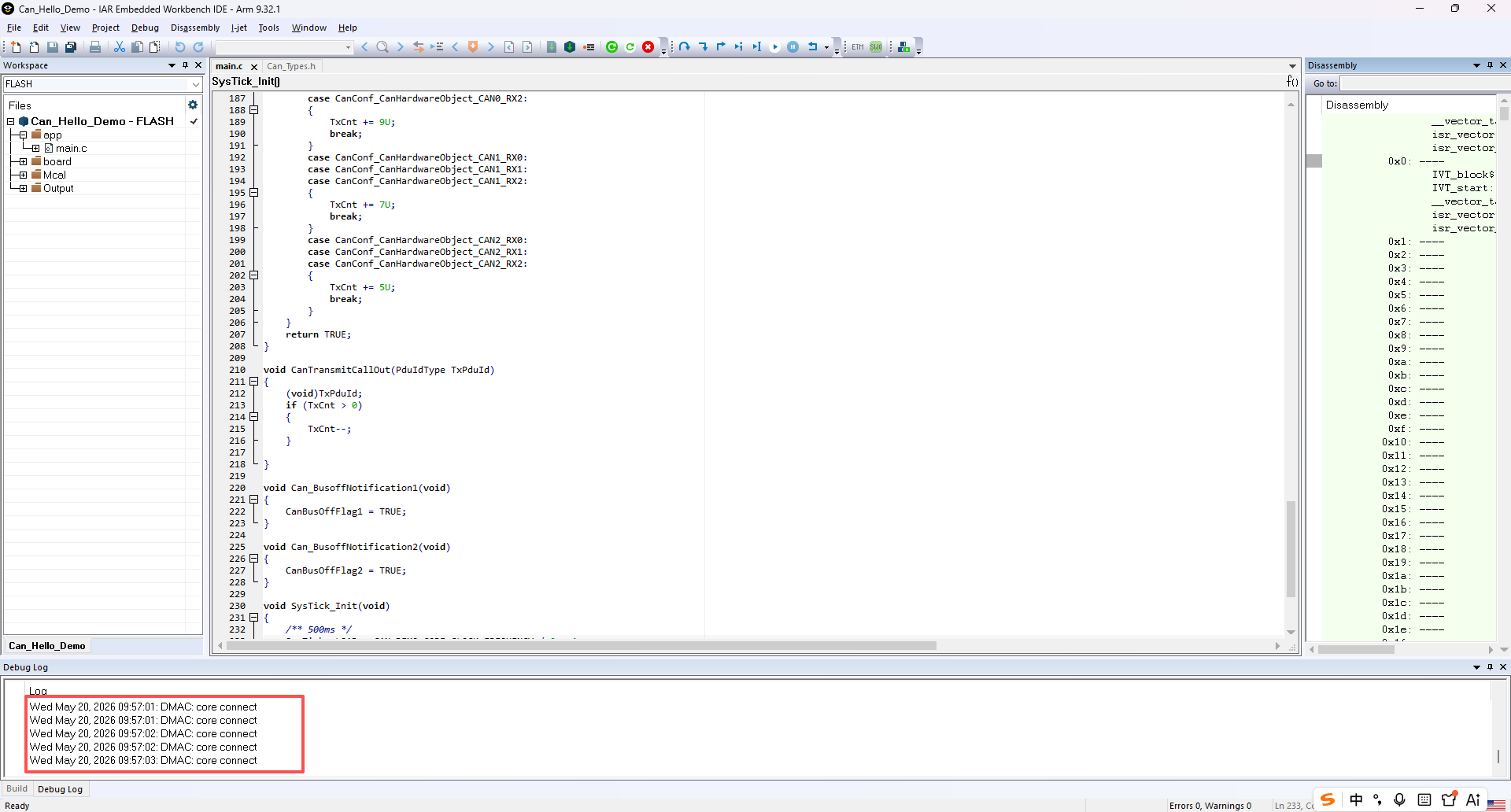Click the Redo arrow icon
Image resolution: width=1511 pixels, height=812 pixels.
(x=198, y=47)
